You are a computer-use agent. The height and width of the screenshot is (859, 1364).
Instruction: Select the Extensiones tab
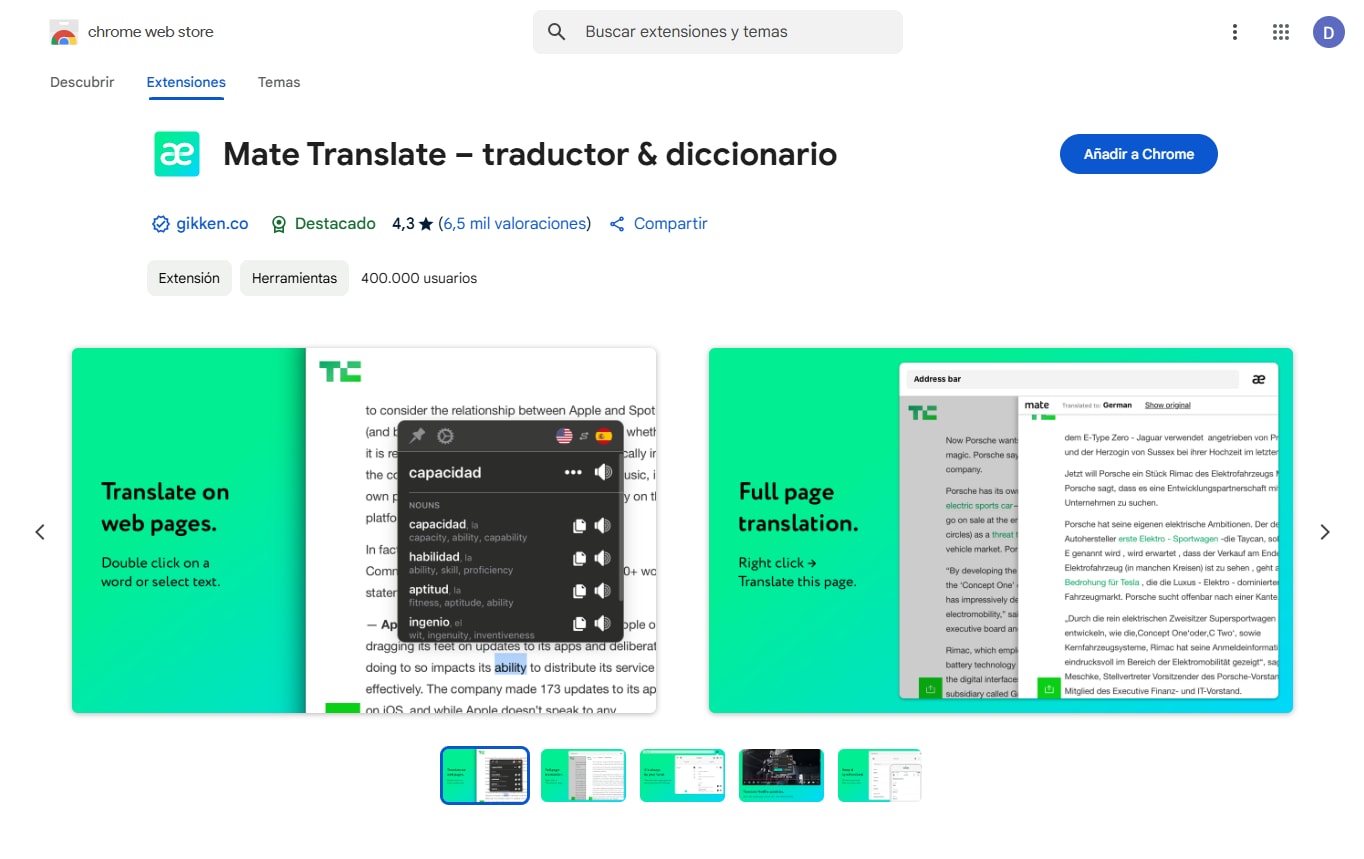pos(186,82)
